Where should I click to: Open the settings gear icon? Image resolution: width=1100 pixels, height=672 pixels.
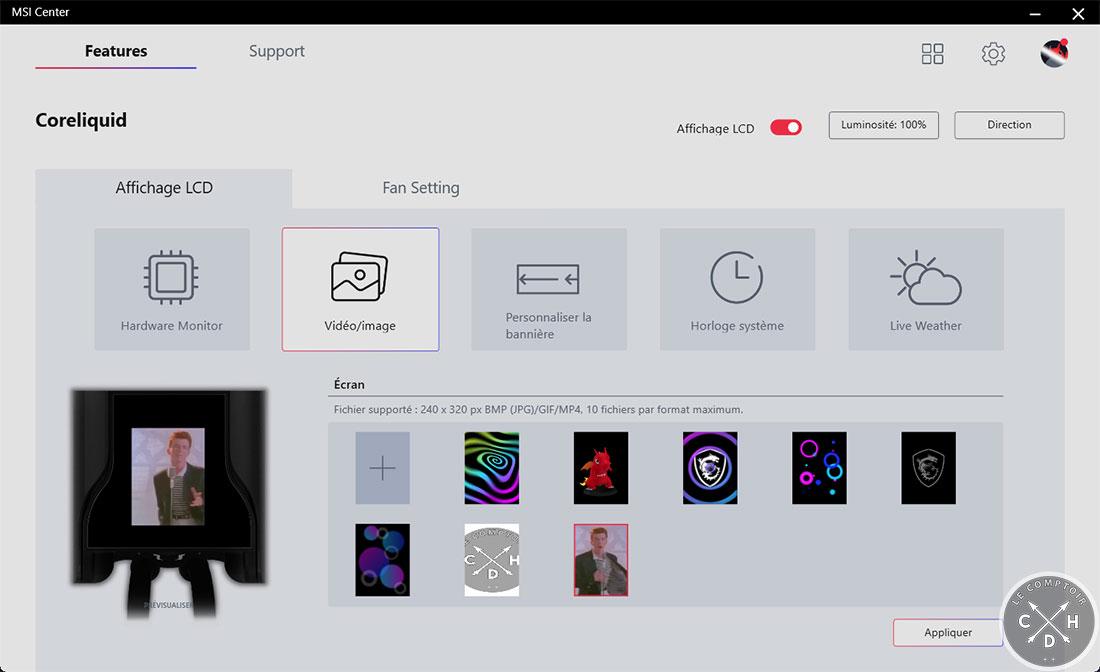(x=993, y=54)
